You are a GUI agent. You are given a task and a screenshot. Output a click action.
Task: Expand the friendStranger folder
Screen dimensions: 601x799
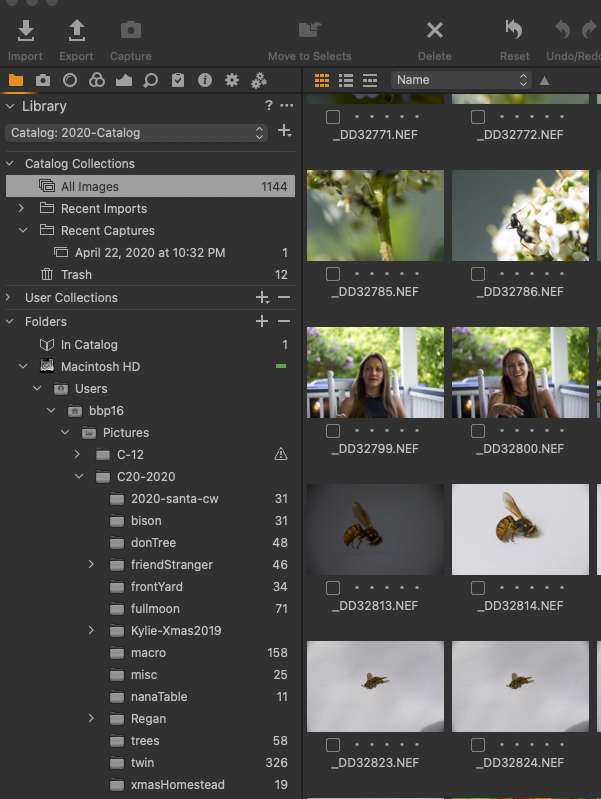click(91, 565)
